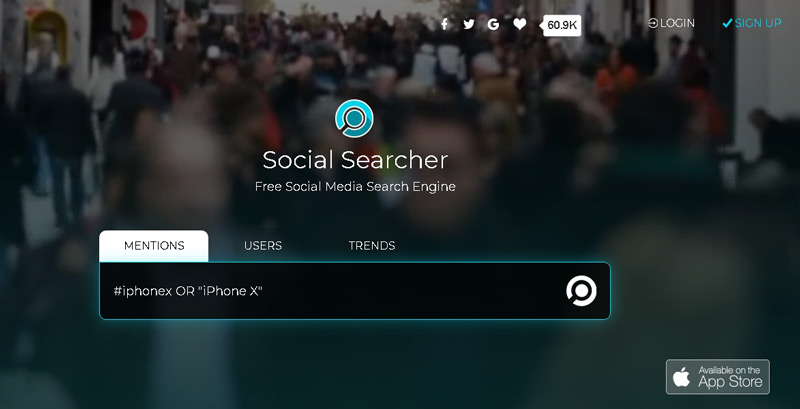Open the Available on the App Store badge

(x=717, y=377)
